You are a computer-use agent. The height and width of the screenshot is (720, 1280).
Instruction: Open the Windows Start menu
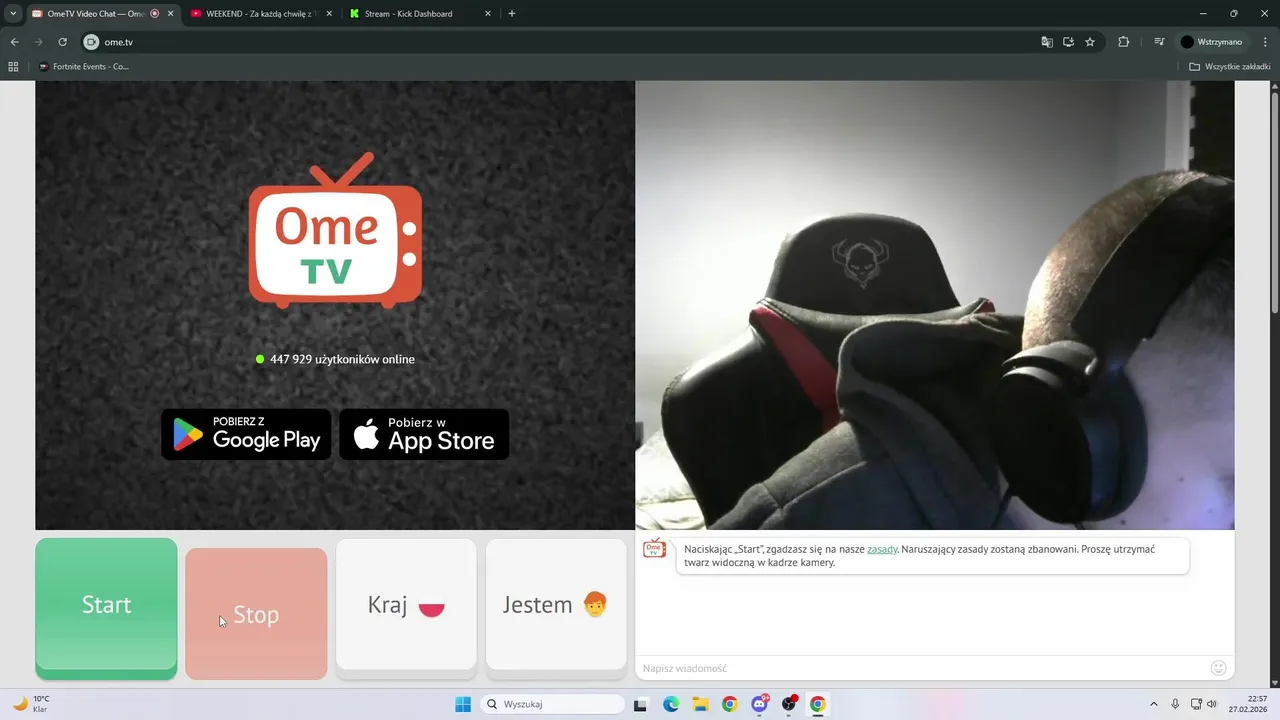[463, 704]
